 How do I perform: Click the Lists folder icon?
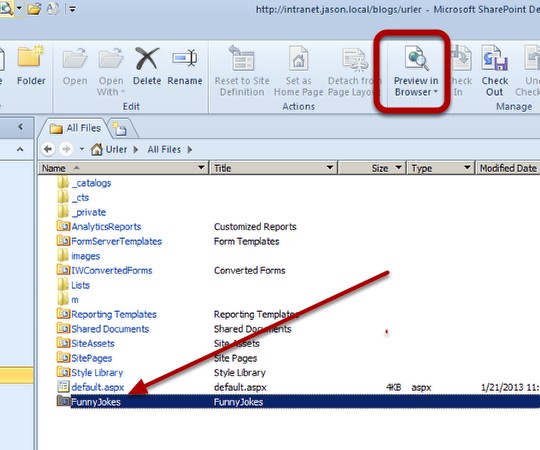63,284
